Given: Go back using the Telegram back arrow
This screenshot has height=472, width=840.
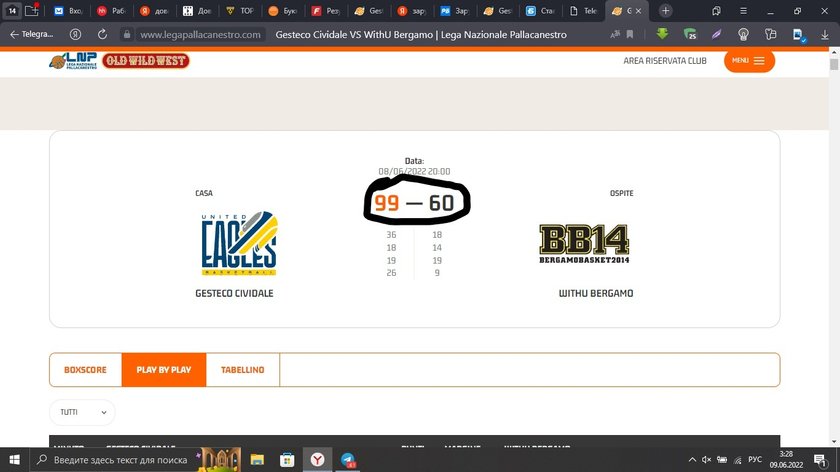Looking at the screenshot, I should coord(14,34).
